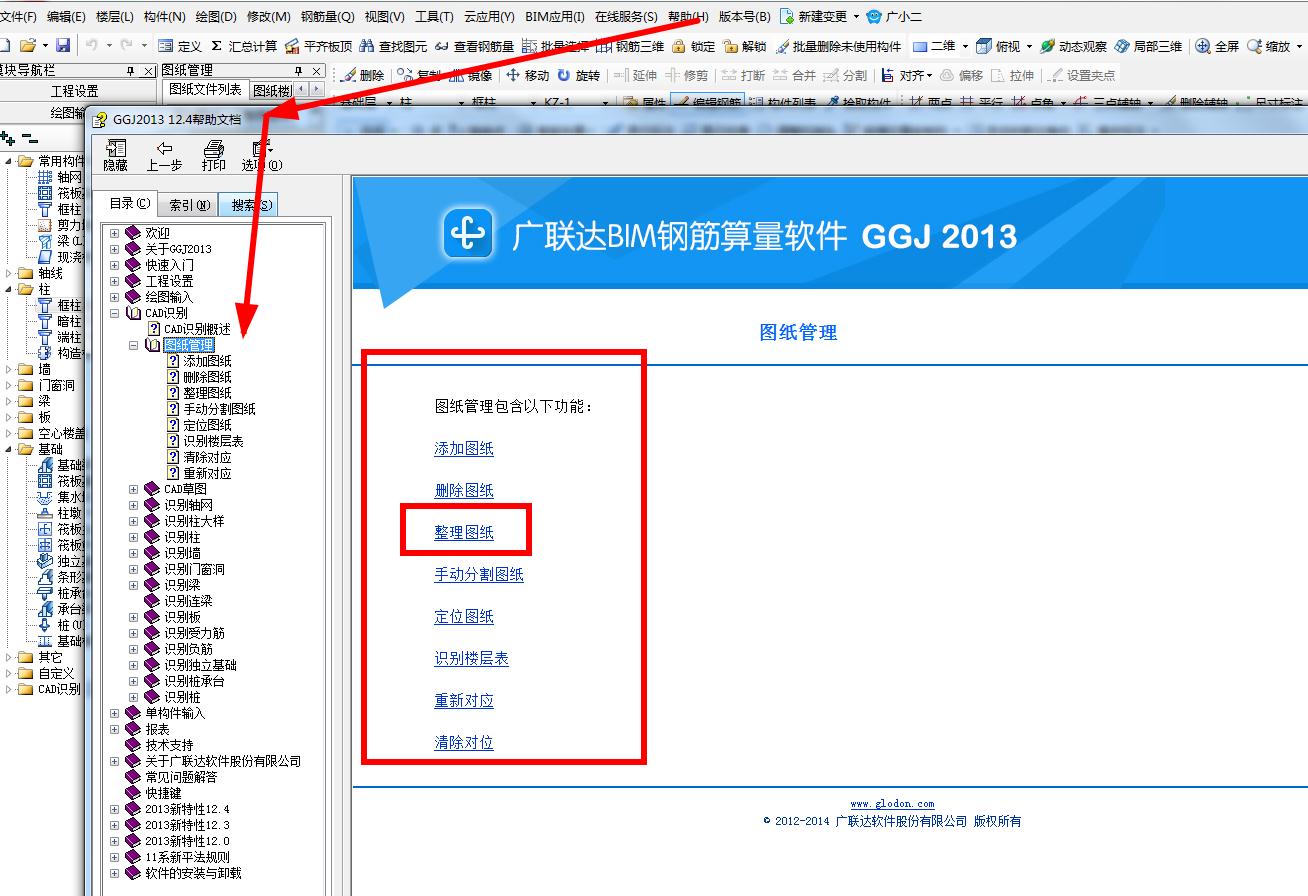Open the 清除对位 link in help content
This screenshot has width=1308, height=896.
click(464, 743)
